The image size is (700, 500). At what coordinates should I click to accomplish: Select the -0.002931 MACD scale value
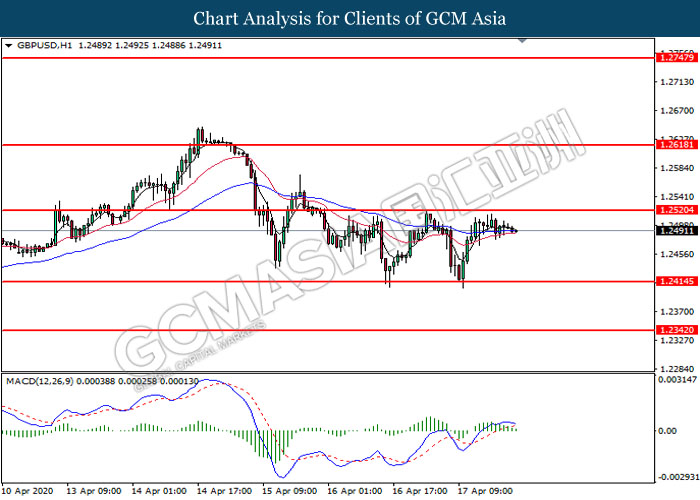click(x=677, y=477)
